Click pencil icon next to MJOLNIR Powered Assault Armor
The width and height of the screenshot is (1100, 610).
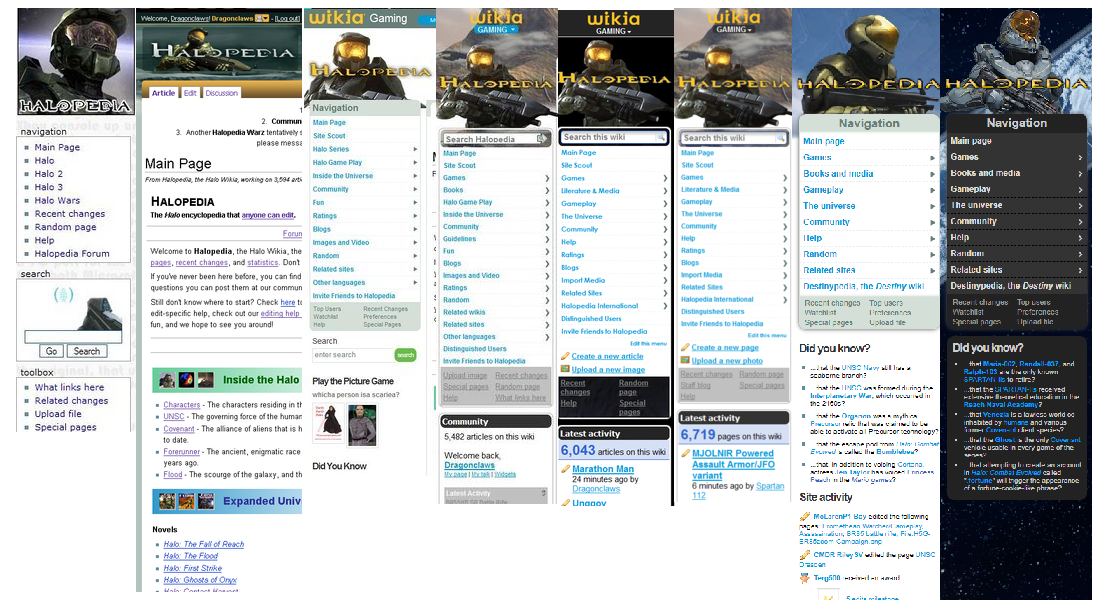[685, 453]
